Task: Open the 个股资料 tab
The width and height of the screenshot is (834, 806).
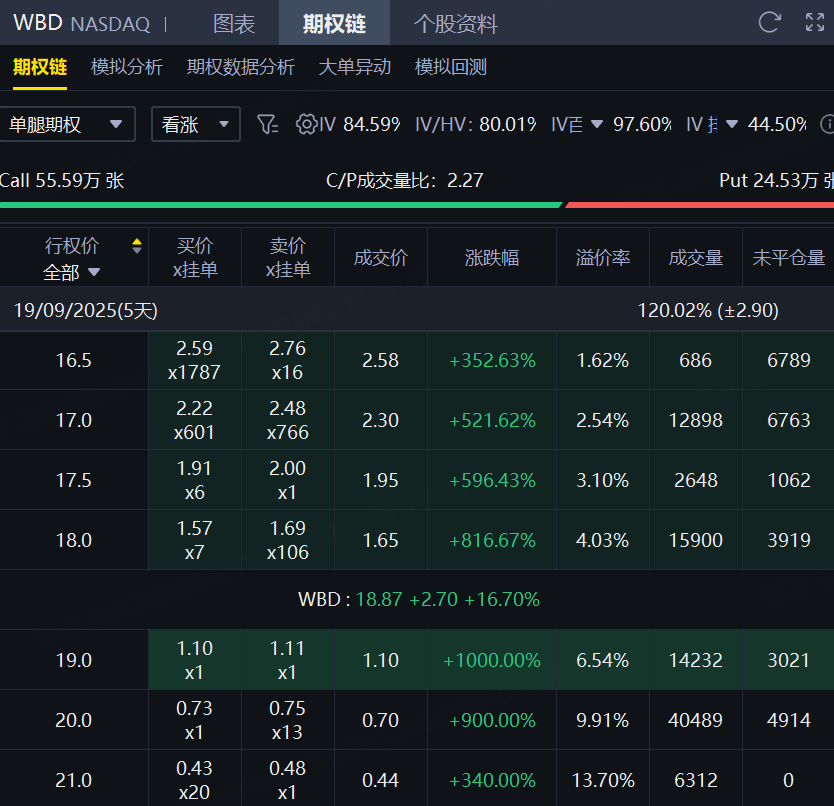Action: pyautogui.click(x=455, y=23)
